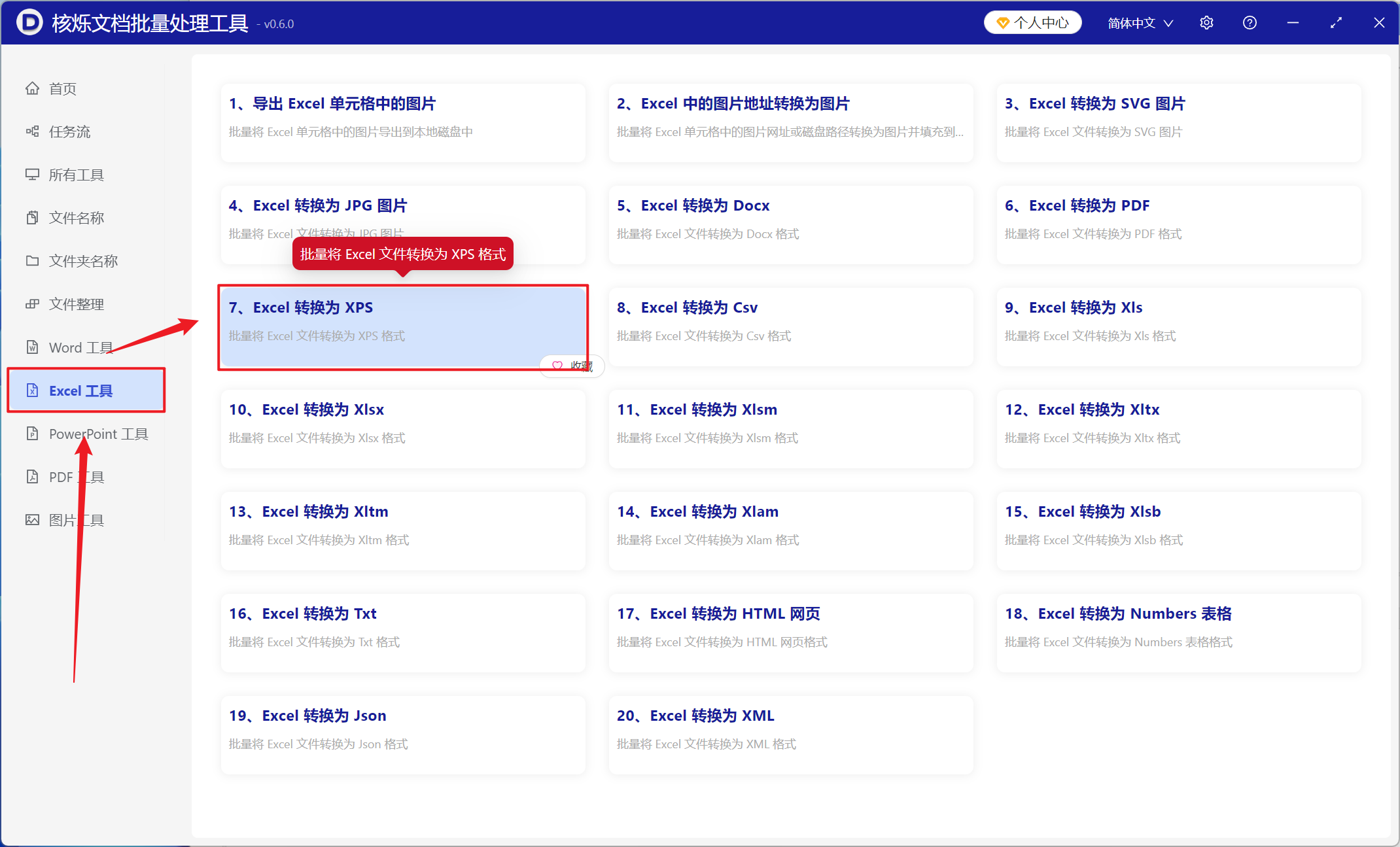Open Excel 转换为 Xltm tool card
Viewport: 1400px width, 847px height.
(x=403, y=531)
